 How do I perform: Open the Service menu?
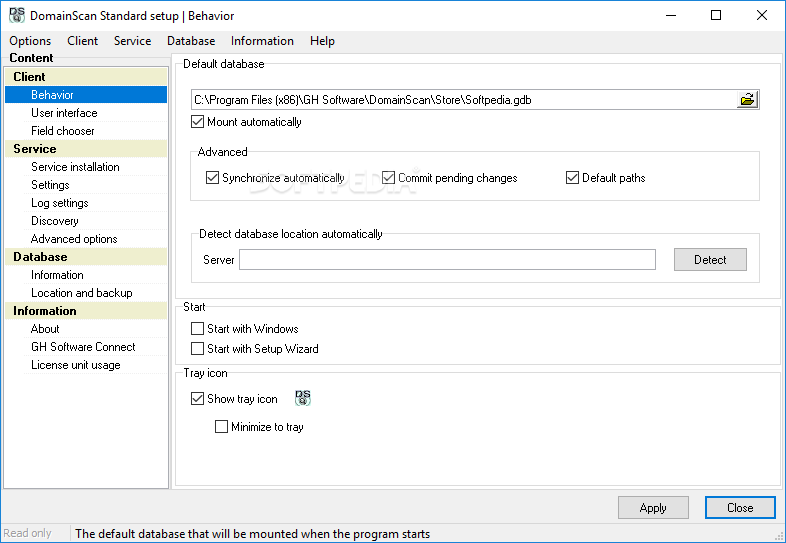pyautogui.click(x=132, y=41)
